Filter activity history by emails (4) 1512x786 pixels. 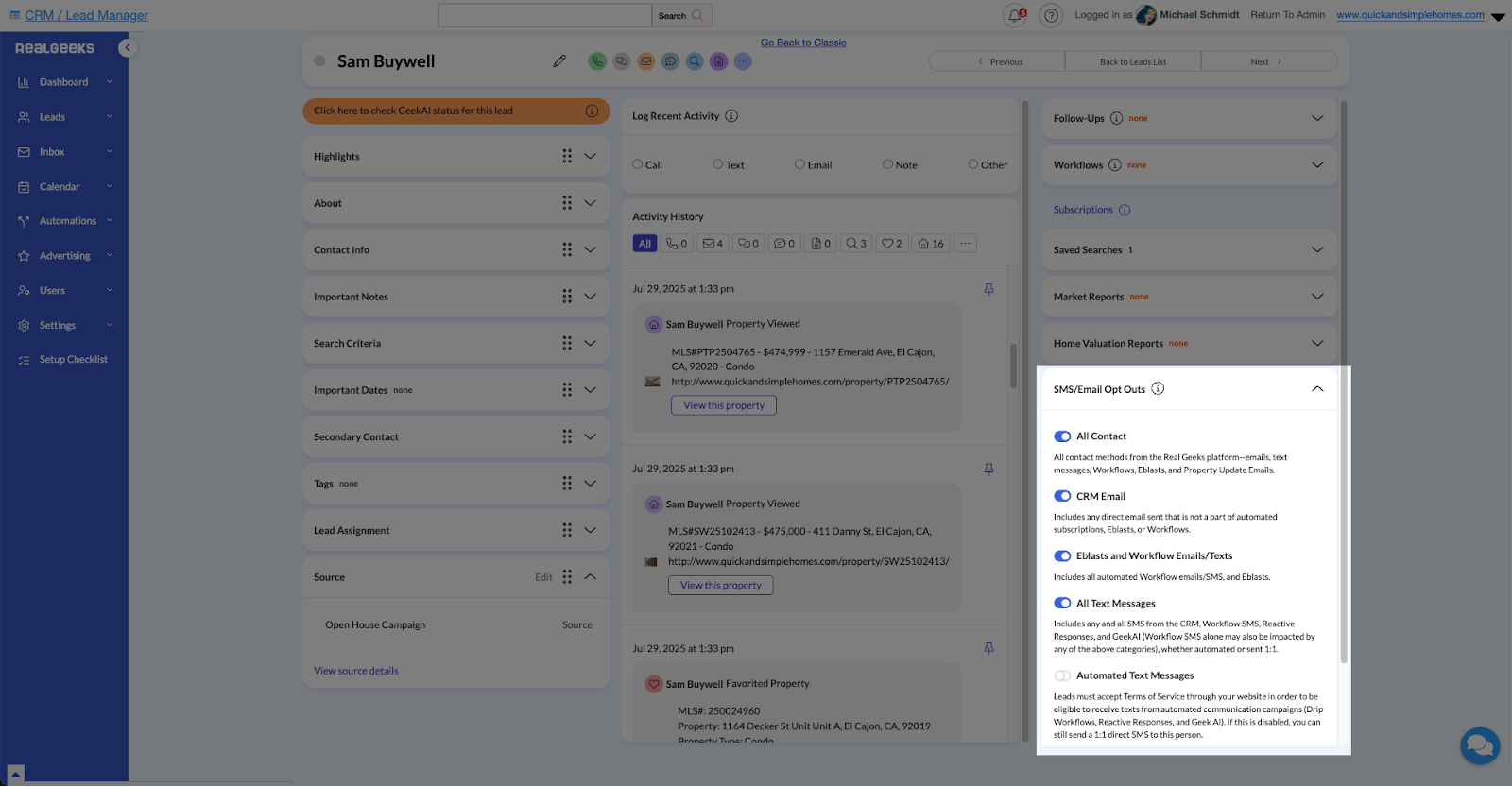(x=713, y=244)
